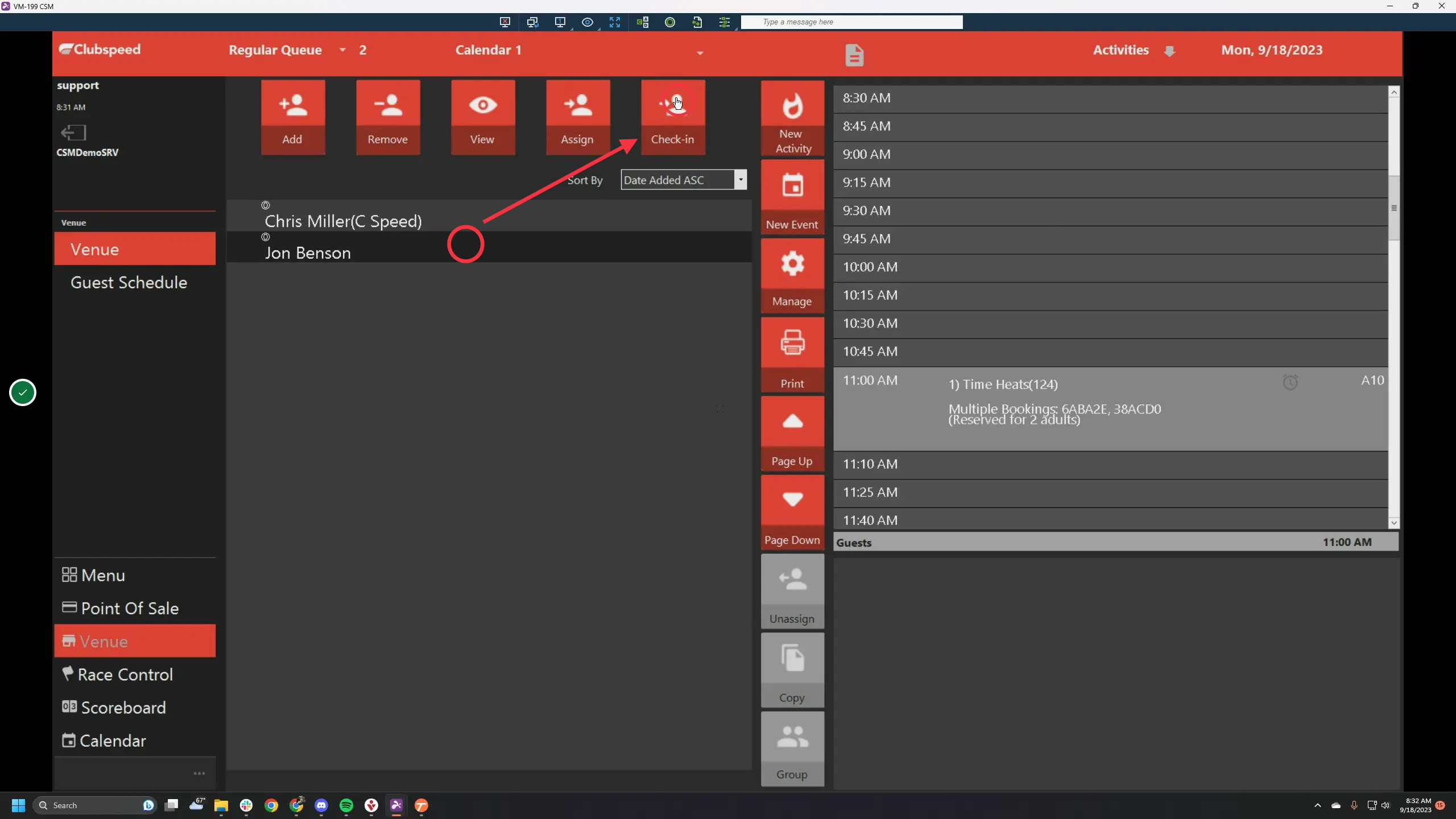Open the eye toolbar icon dropdown
Screen dimensions: 1456x819
(588, 22)
